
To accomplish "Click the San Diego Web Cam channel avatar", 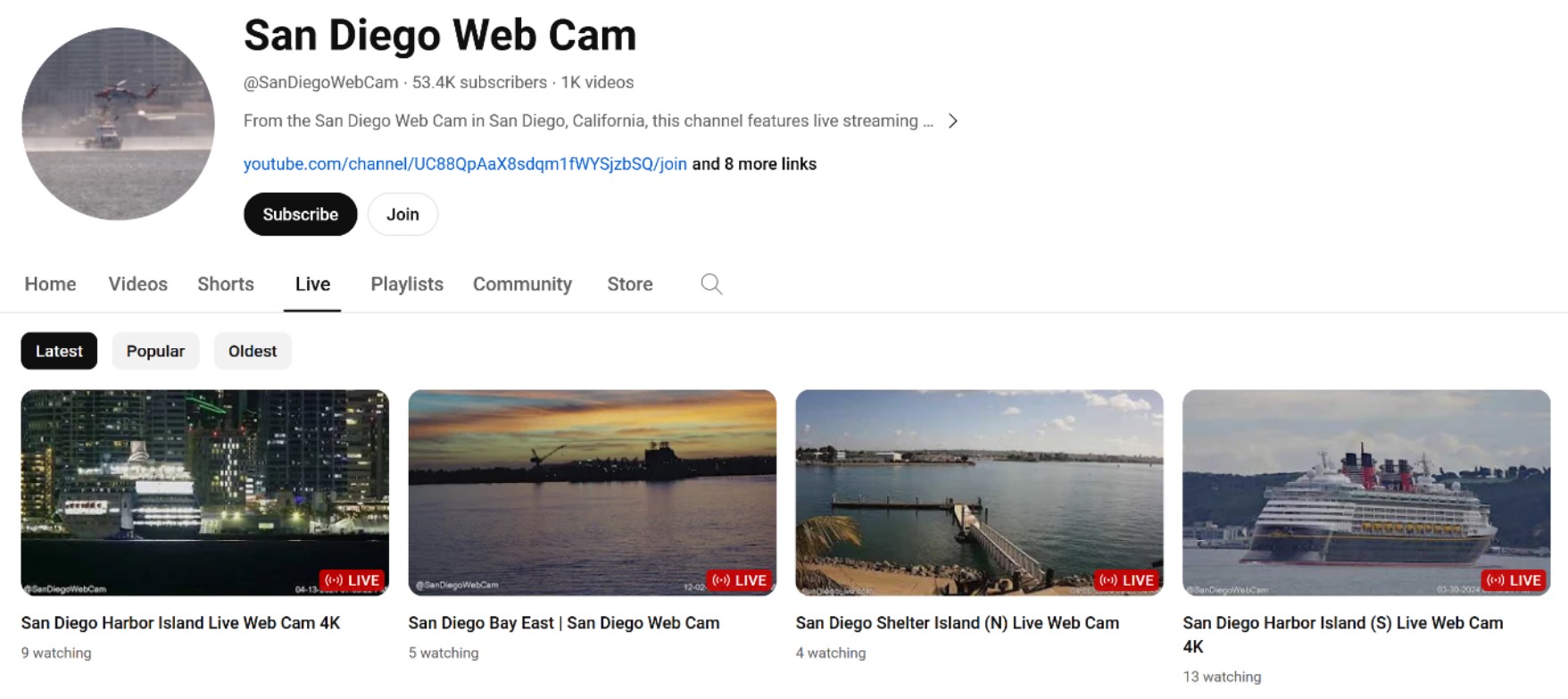I will pos(118,124).
